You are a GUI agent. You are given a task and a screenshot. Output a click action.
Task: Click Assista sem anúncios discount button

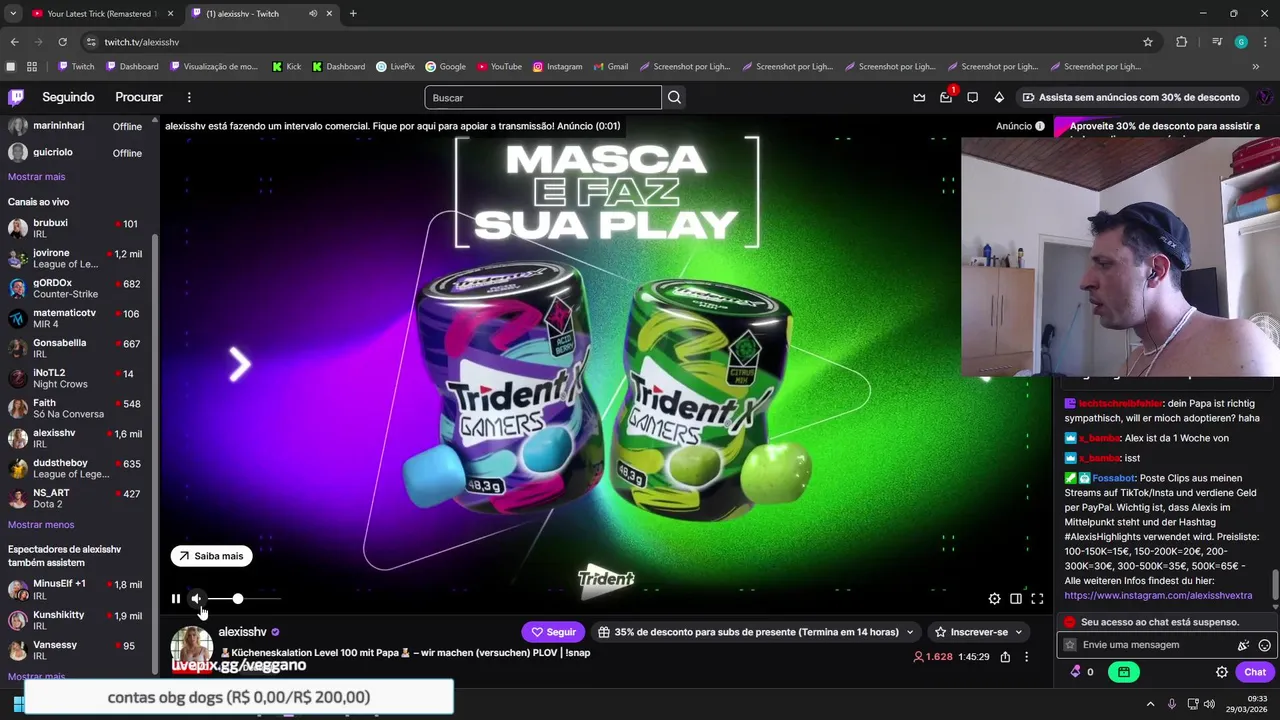click(1131, 97)
